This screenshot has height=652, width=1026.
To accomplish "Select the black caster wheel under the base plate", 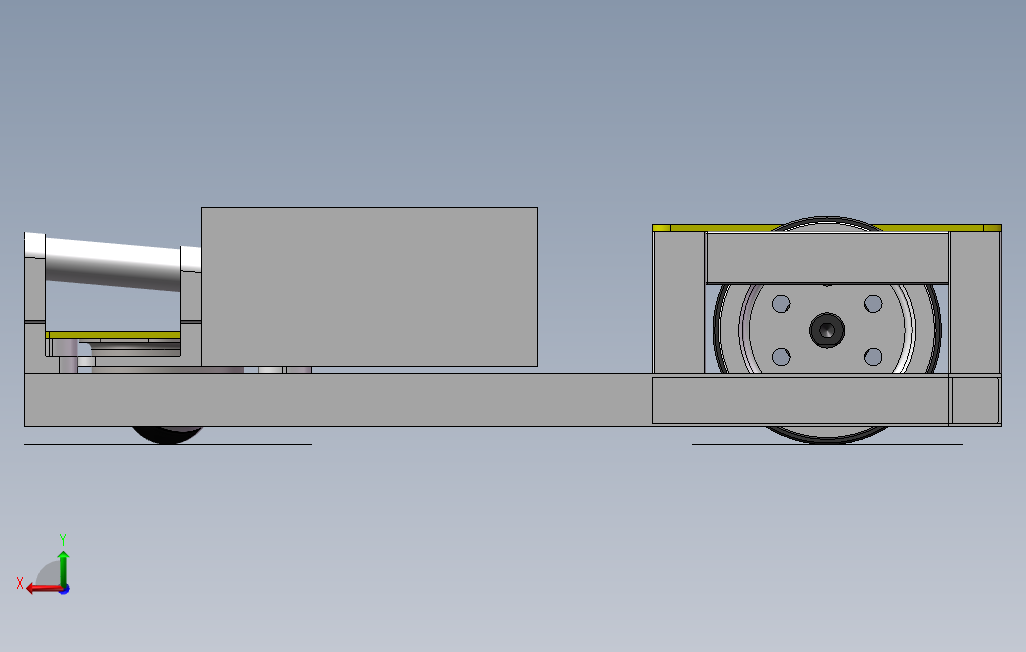I will click(167, 435).
